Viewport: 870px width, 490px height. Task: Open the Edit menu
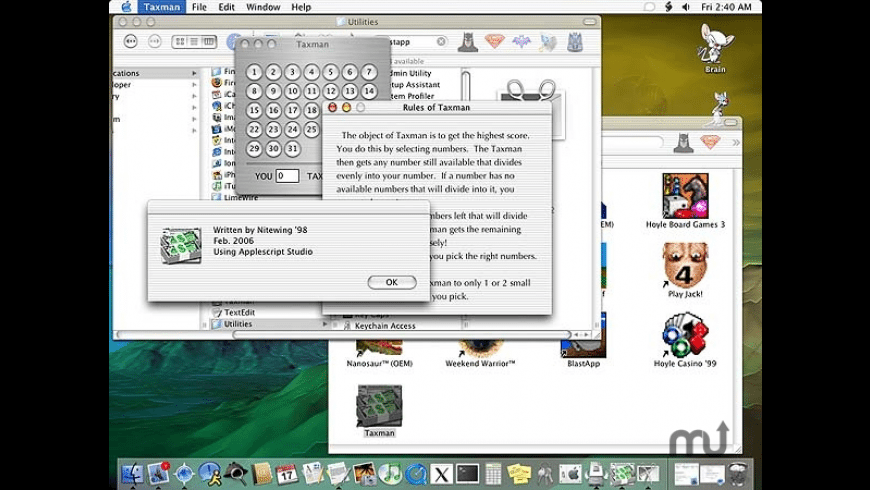[226, 7]
